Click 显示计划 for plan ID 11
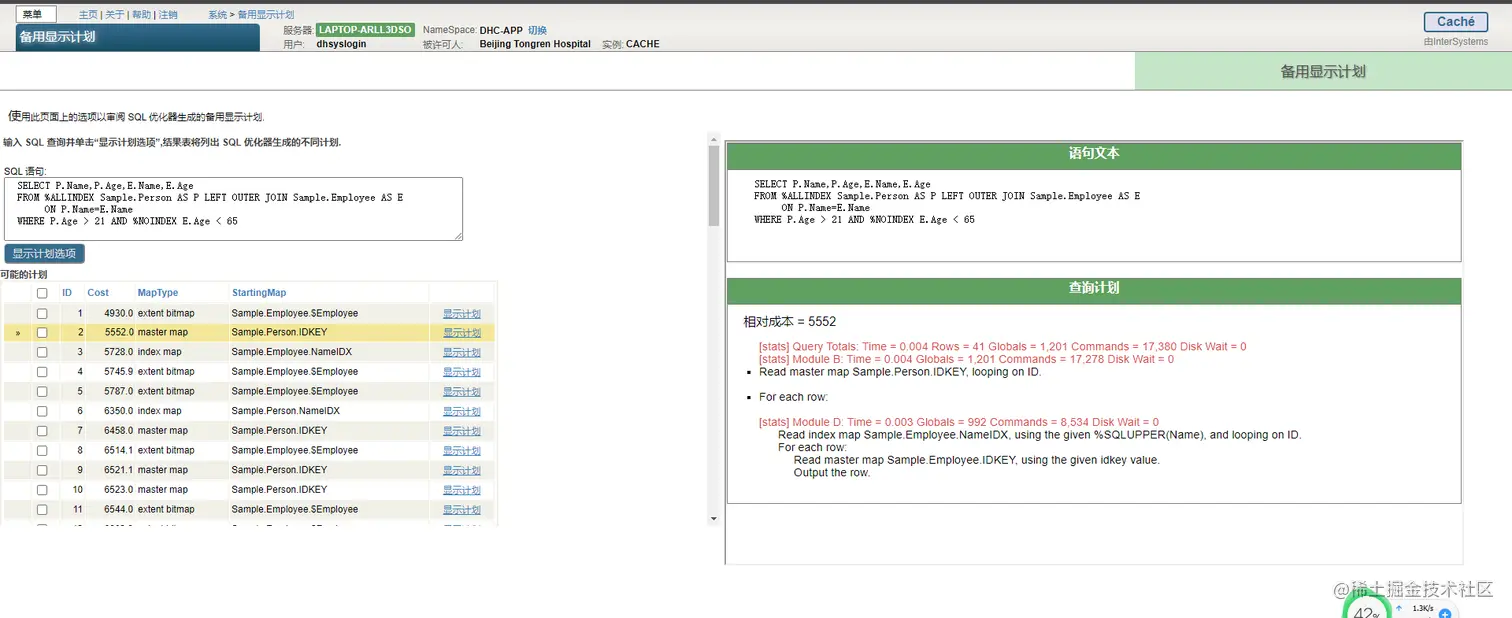The image size is (1512, 618). pyautogui.click(x=462, y=509)
